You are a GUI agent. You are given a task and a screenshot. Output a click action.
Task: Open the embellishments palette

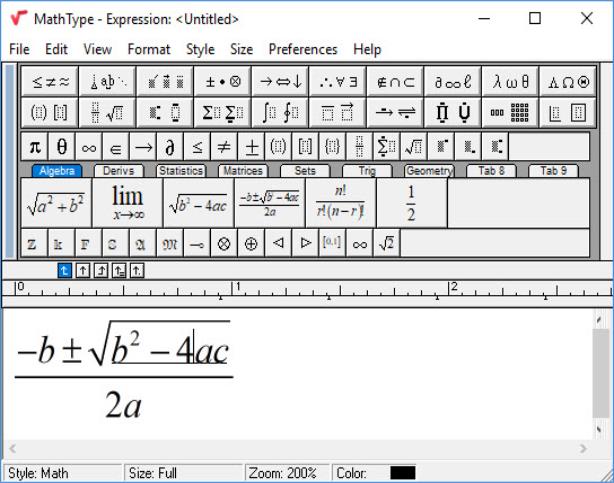tap(165, 81)
